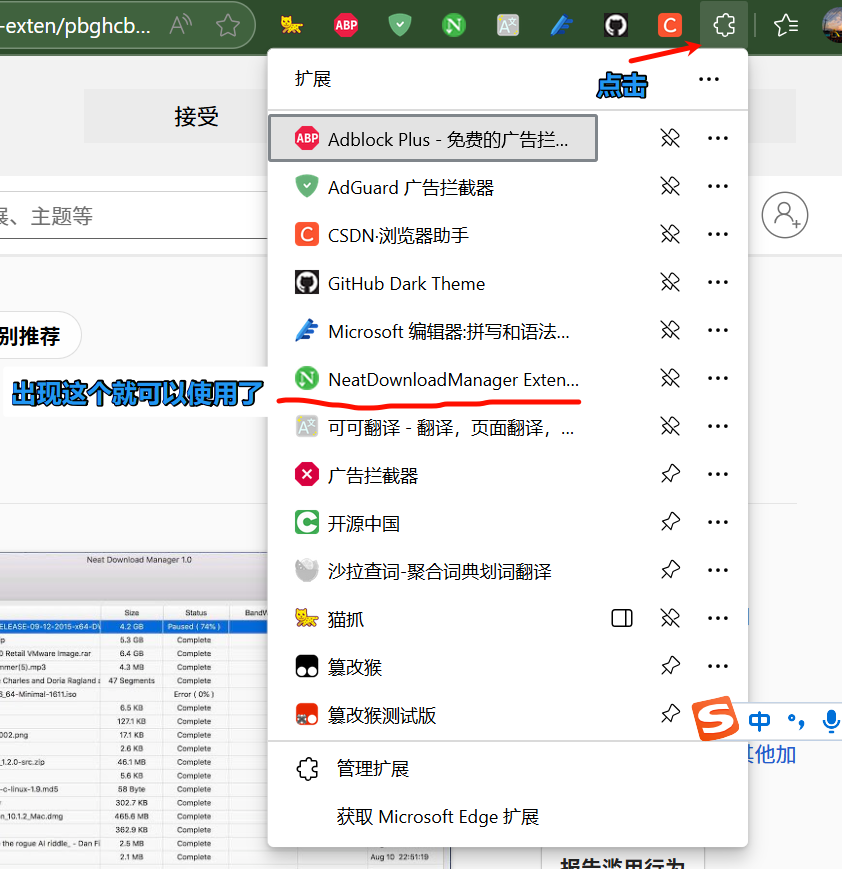Unpin NeatDownloadManager from toolbar

670,378
